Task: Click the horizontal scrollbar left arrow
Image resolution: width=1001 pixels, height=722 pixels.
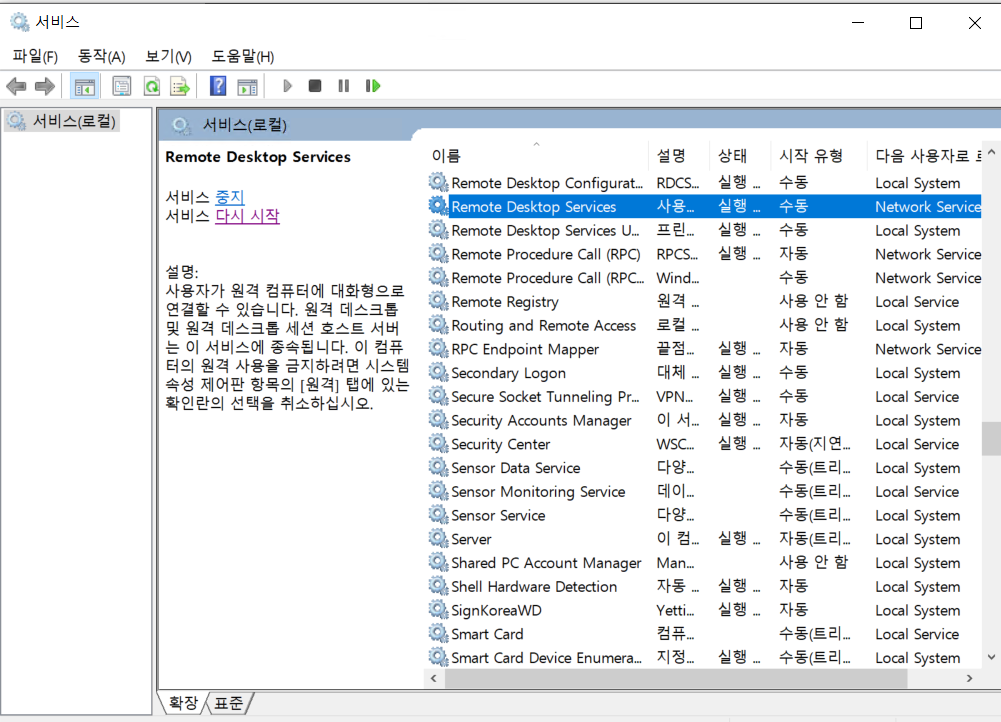Action: (x=434, y=678)
